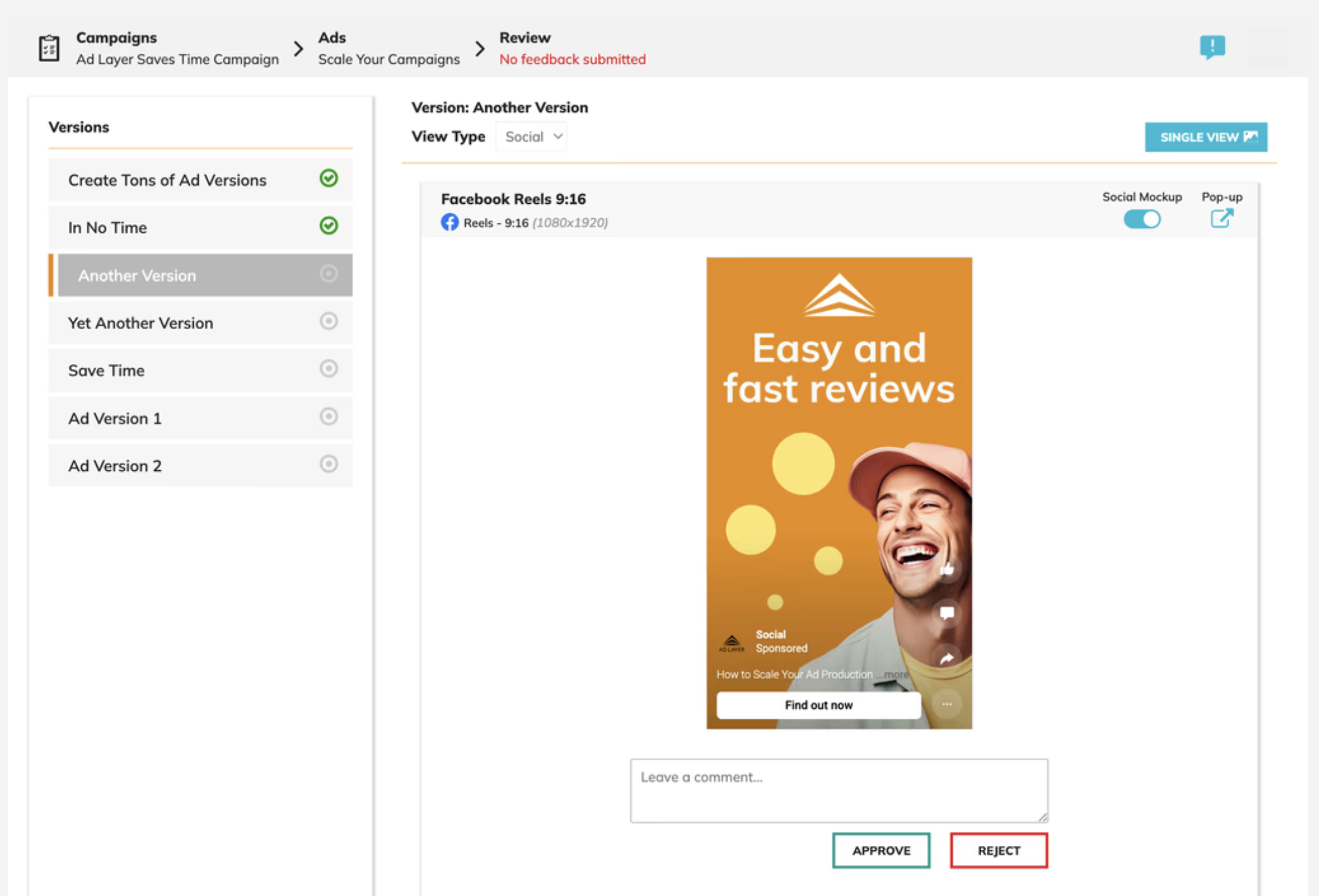This screenshot has height=896, width=1321.
Task: Click the Facebook logo icon
Action: (449, 222)
